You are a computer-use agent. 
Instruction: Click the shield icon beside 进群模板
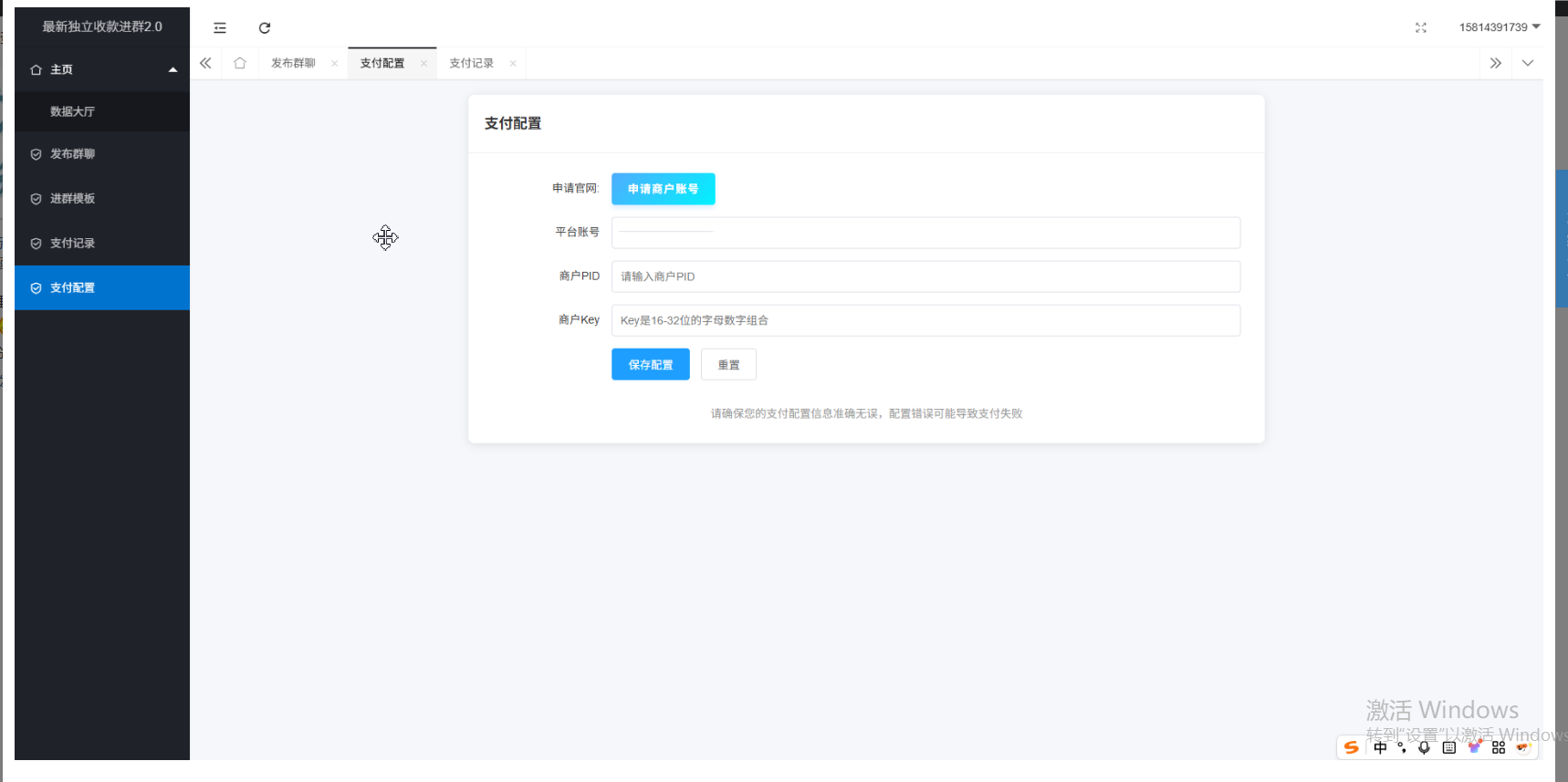click(x=37, y=199)
